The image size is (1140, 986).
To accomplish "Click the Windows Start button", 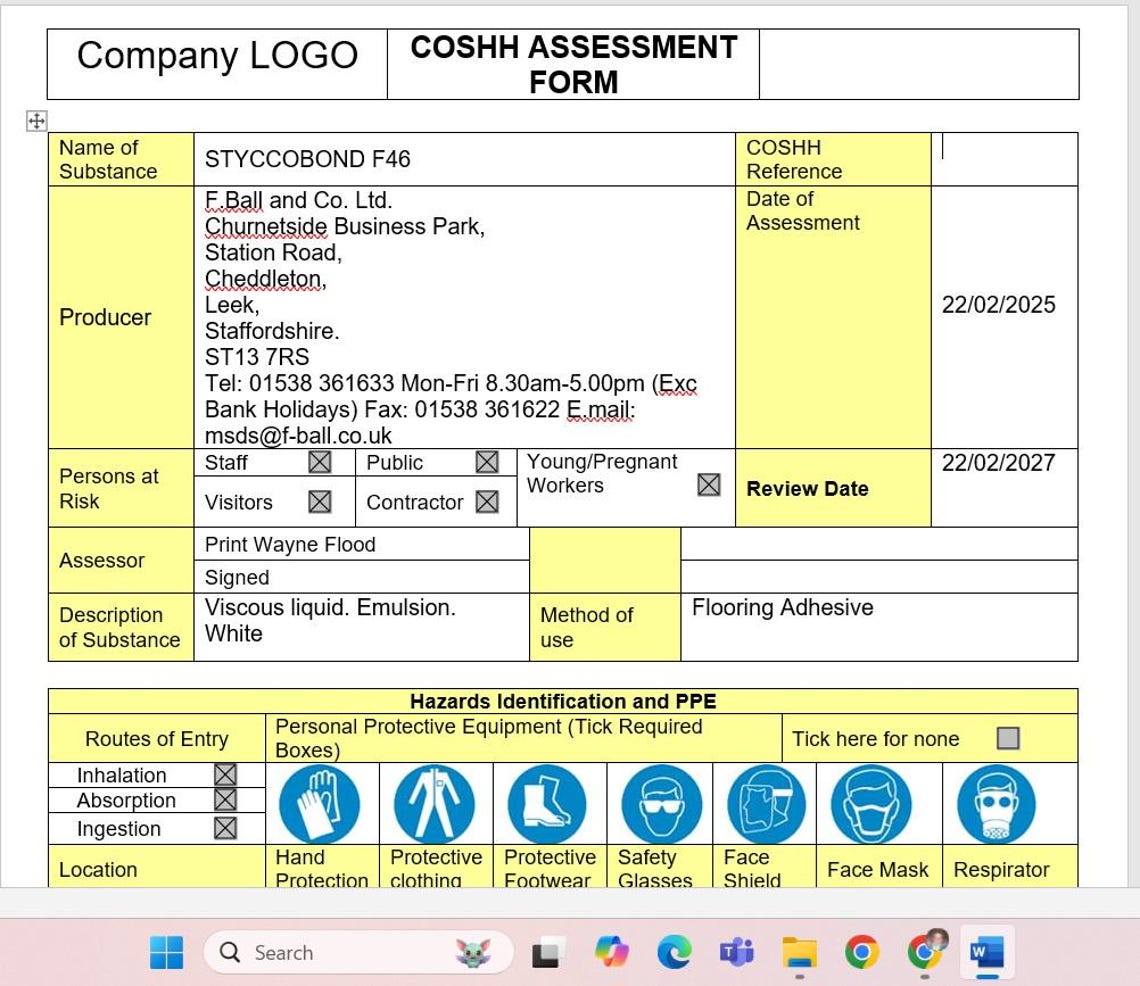I will click(x=166, y=952).
